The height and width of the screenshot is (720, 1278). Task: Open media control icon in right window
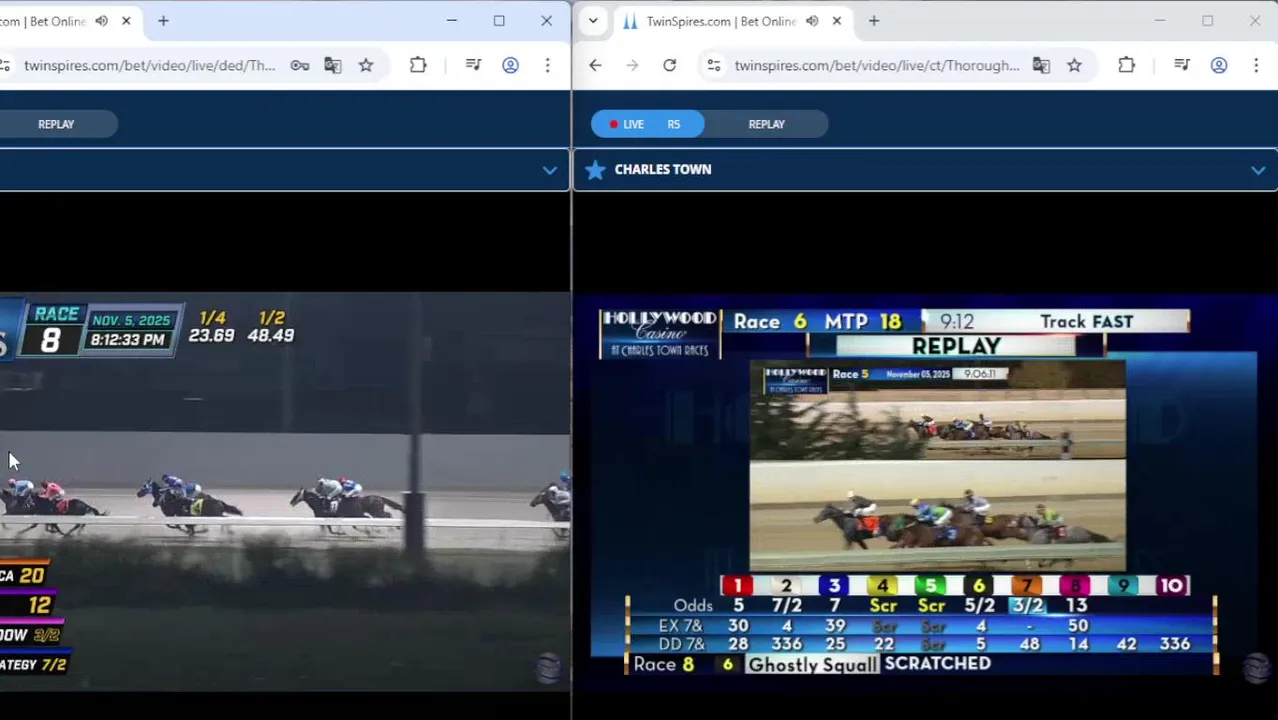[x=1182, y=65]
